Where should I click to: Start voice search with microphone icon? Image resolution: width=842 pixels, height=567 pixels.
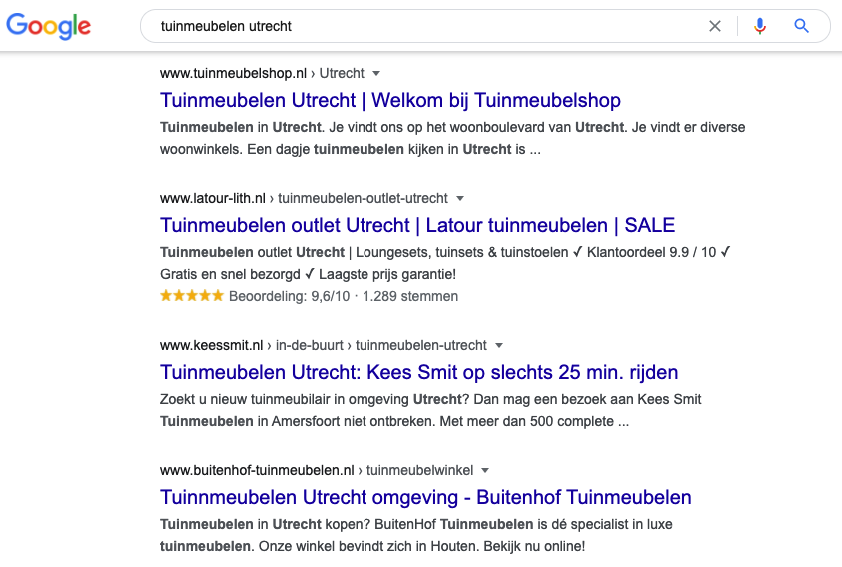point(759,26)
